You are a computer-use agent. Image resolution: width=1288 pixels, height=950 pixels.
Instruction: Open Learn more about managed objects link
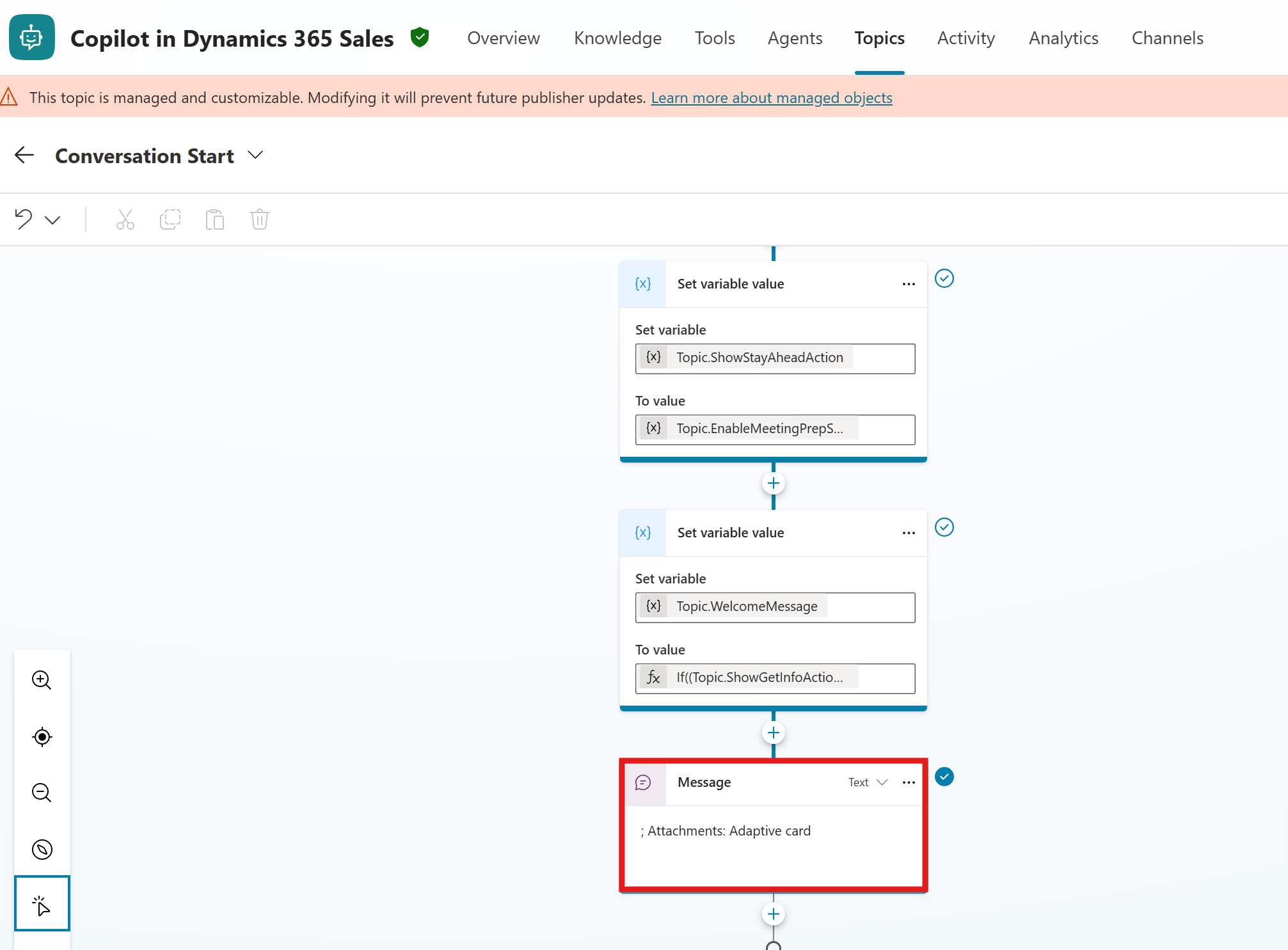771,98
